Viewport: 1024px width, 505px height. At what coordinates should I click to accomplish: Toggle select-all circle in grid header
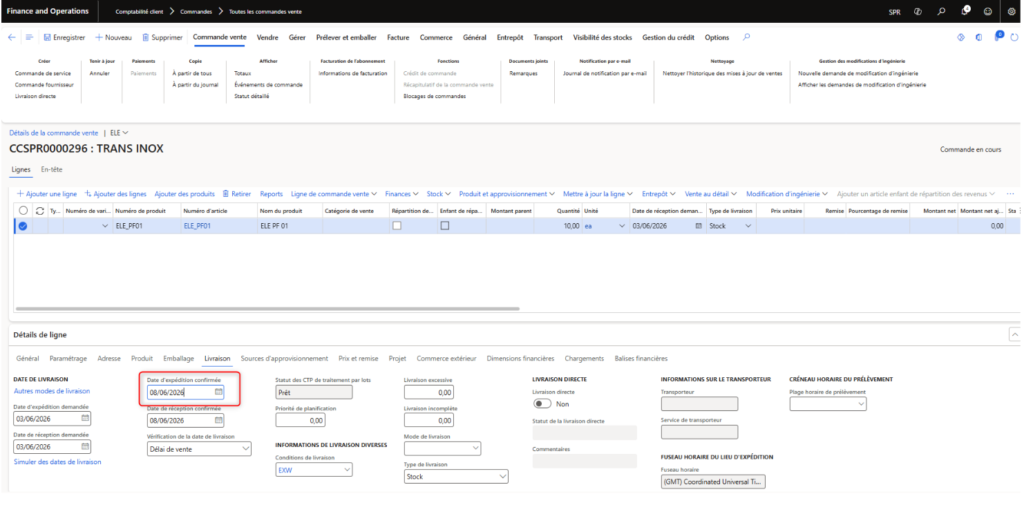point(23,210)
